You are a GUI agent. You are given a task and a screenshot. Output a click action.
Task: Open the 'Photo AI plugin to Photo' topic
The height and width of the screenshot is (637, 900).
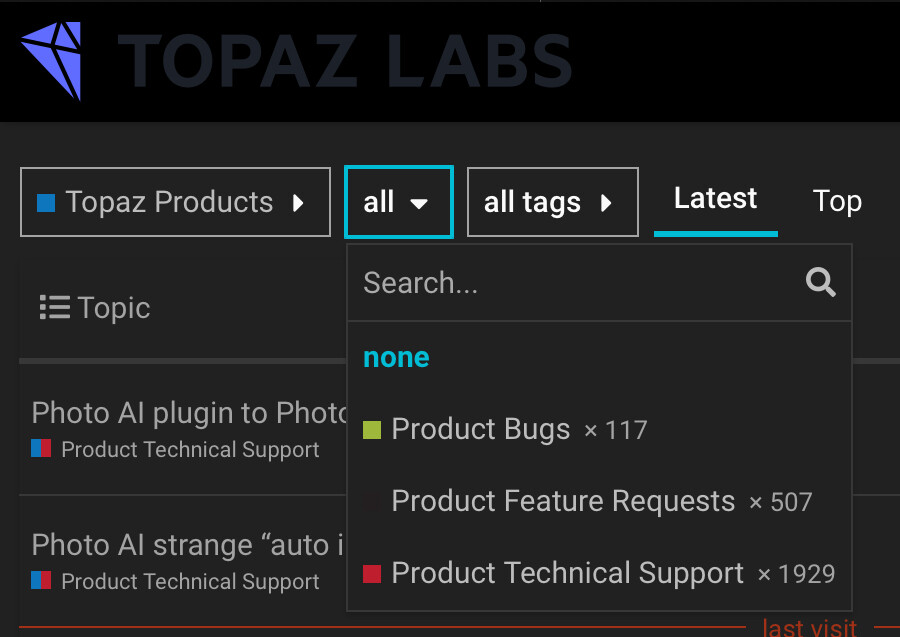189,413
